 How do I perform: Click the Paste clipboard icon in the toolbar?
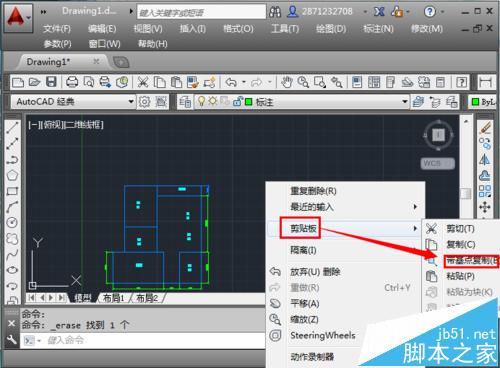pos(176,82)
